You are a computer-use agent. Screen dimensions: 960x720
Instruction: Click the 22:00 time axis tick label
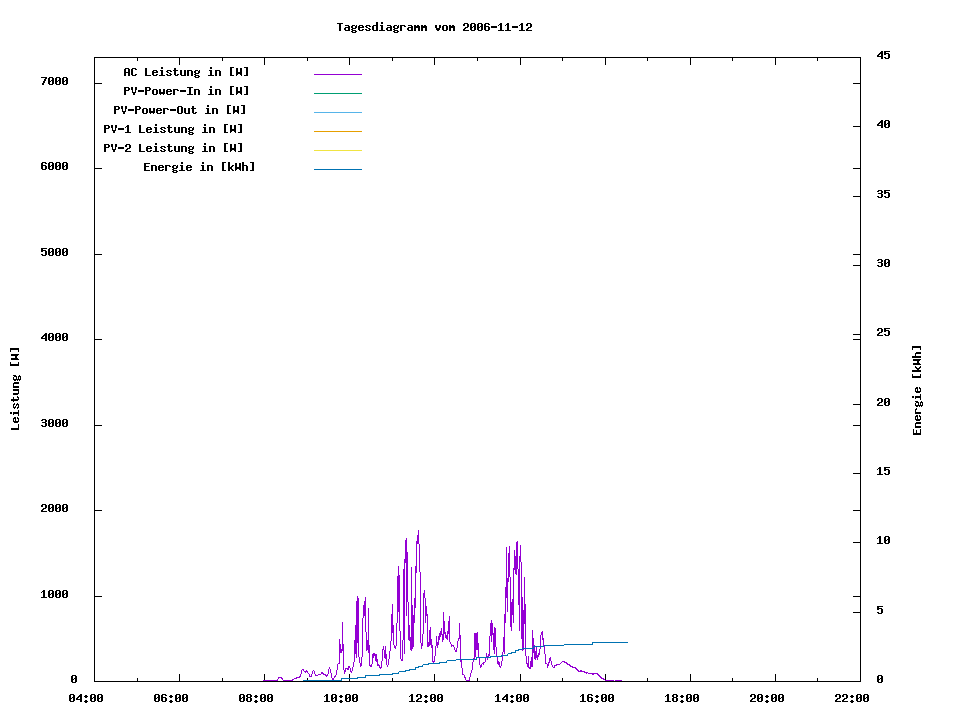point(851,698)
